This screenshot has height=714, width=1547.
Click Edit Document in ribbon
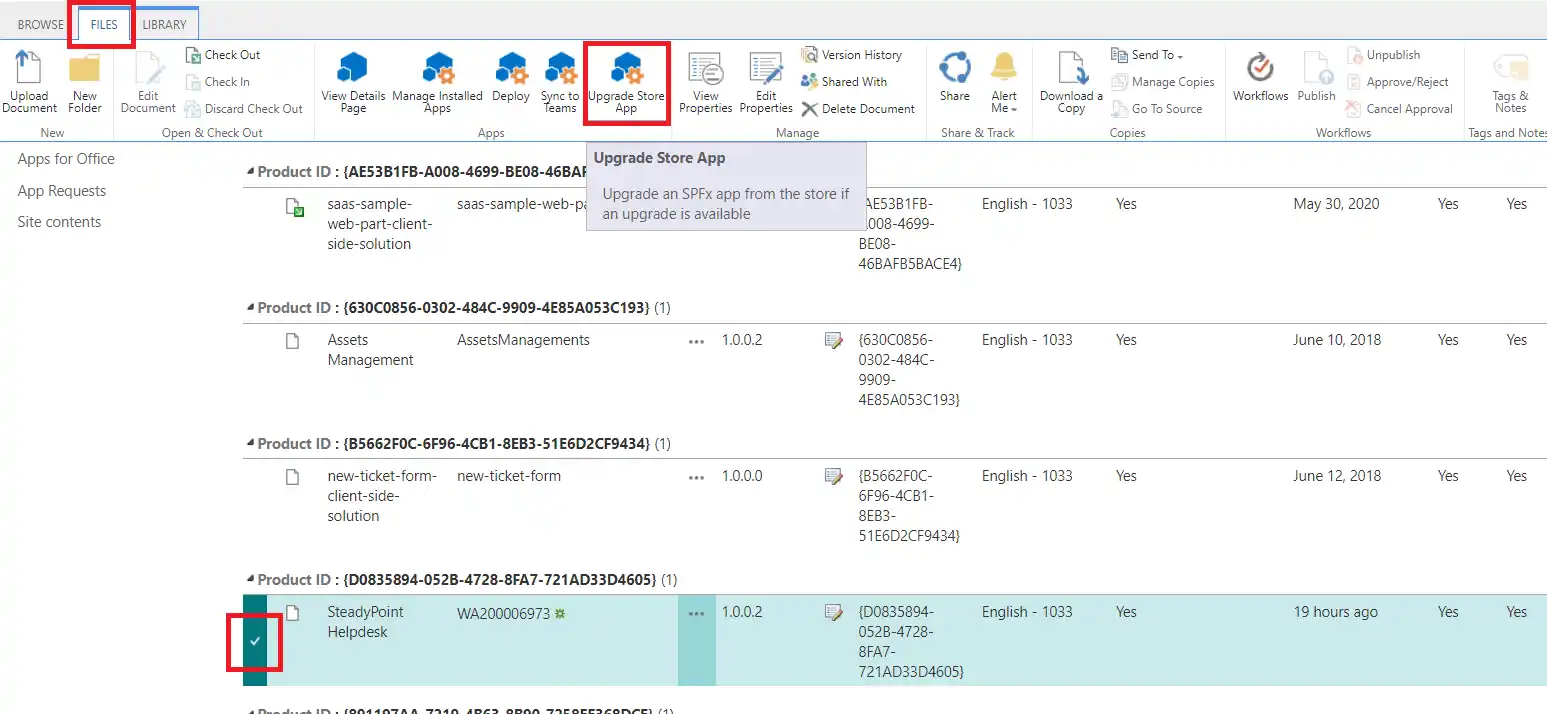tap(148, 82)
